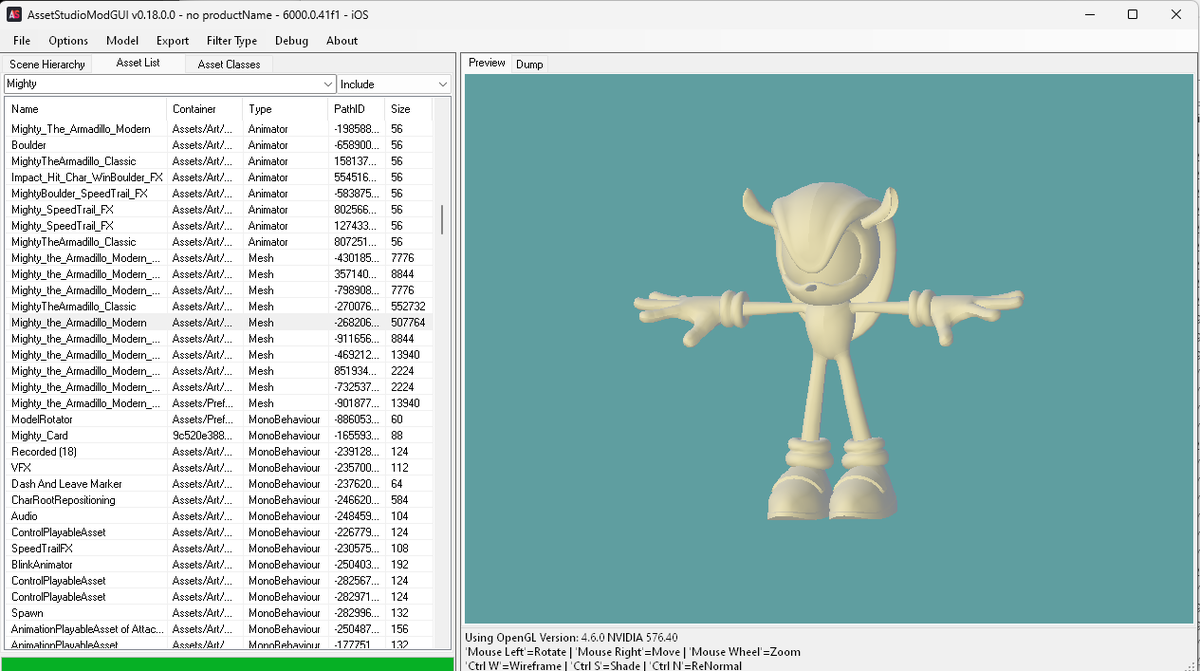Open the File menu
The width and height of the screenshot is (1200, 671).
[21, 40]
